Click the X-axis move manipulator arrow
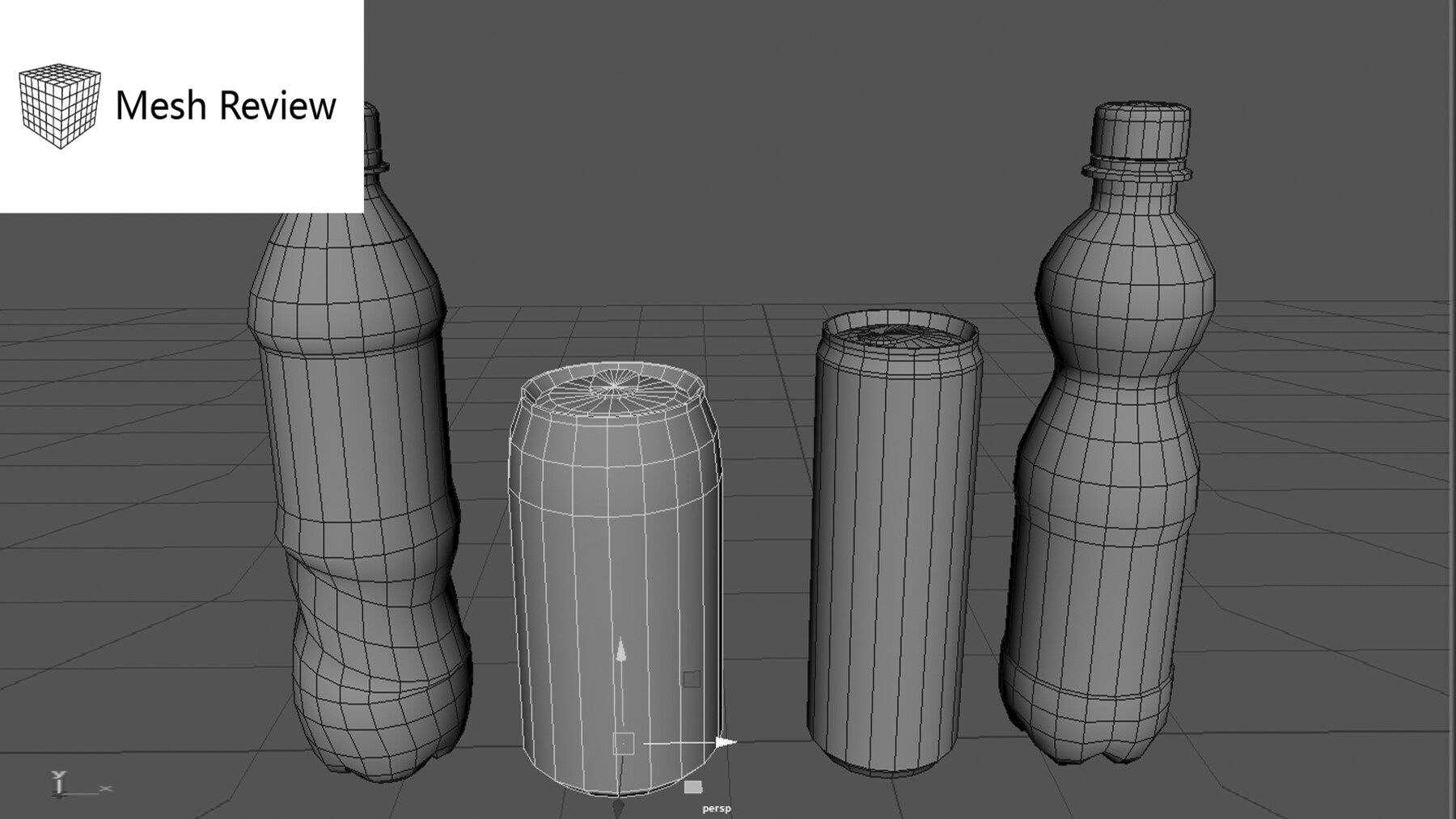 (726, 741)
